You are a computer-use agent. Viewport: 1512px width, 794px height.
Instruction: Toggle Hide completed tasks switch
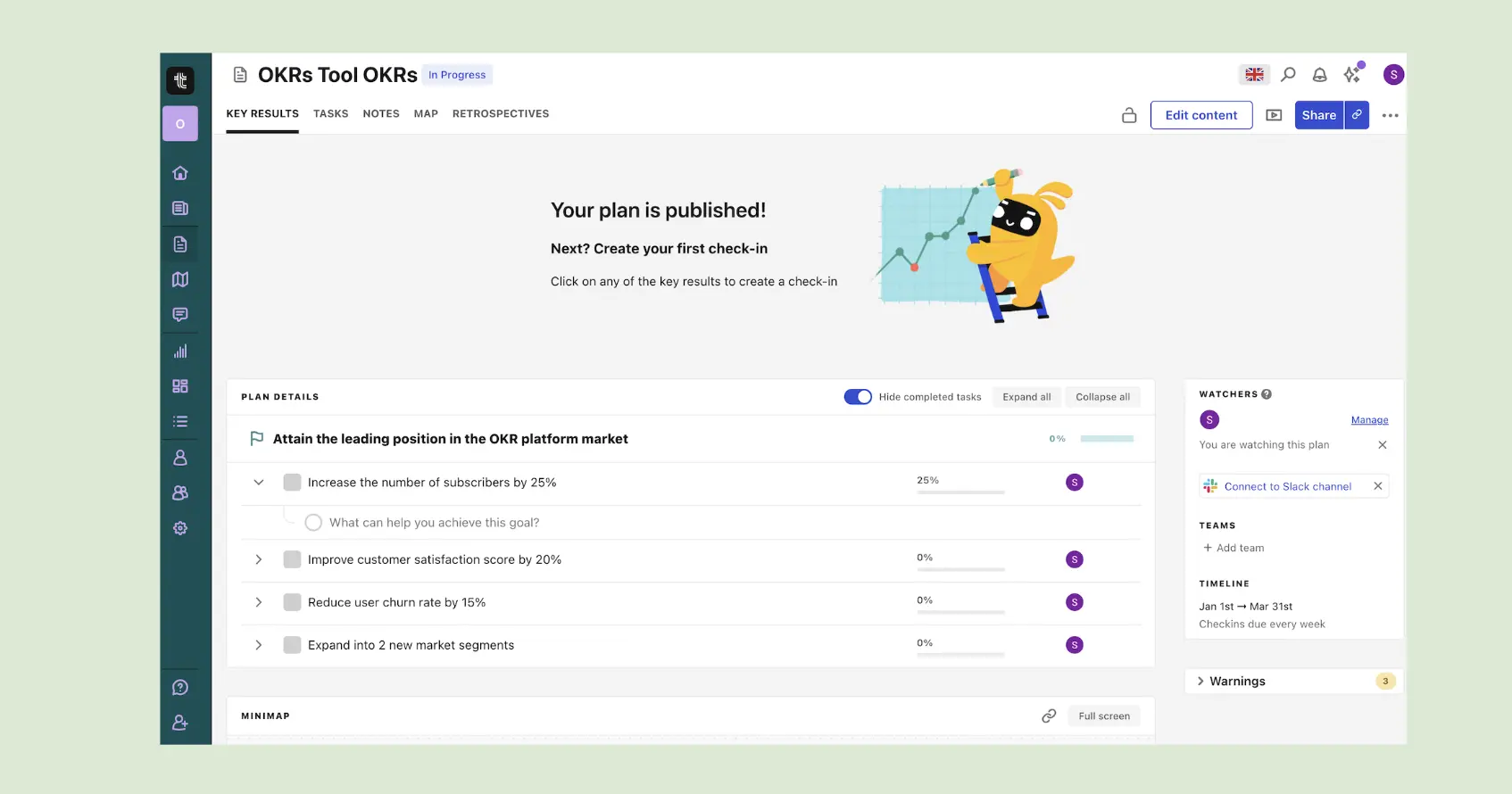point(858,397)
